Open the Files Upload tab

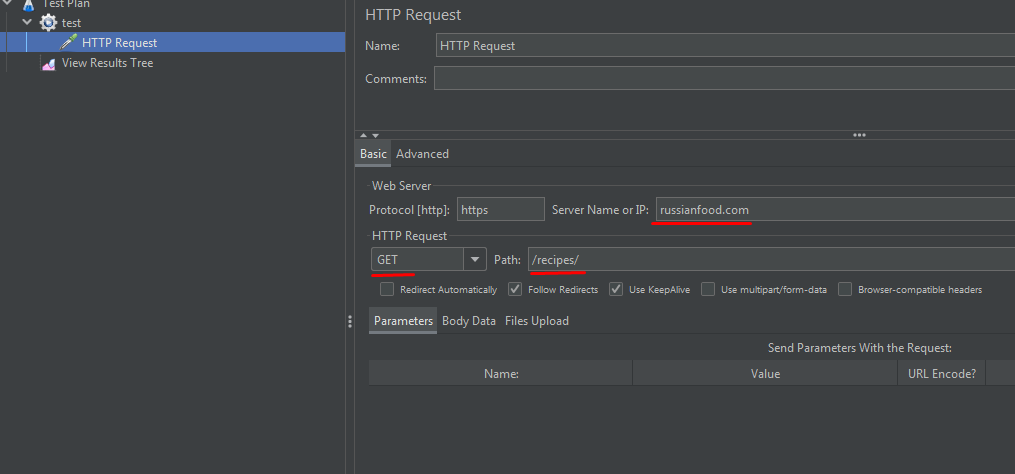coord(537,321)
